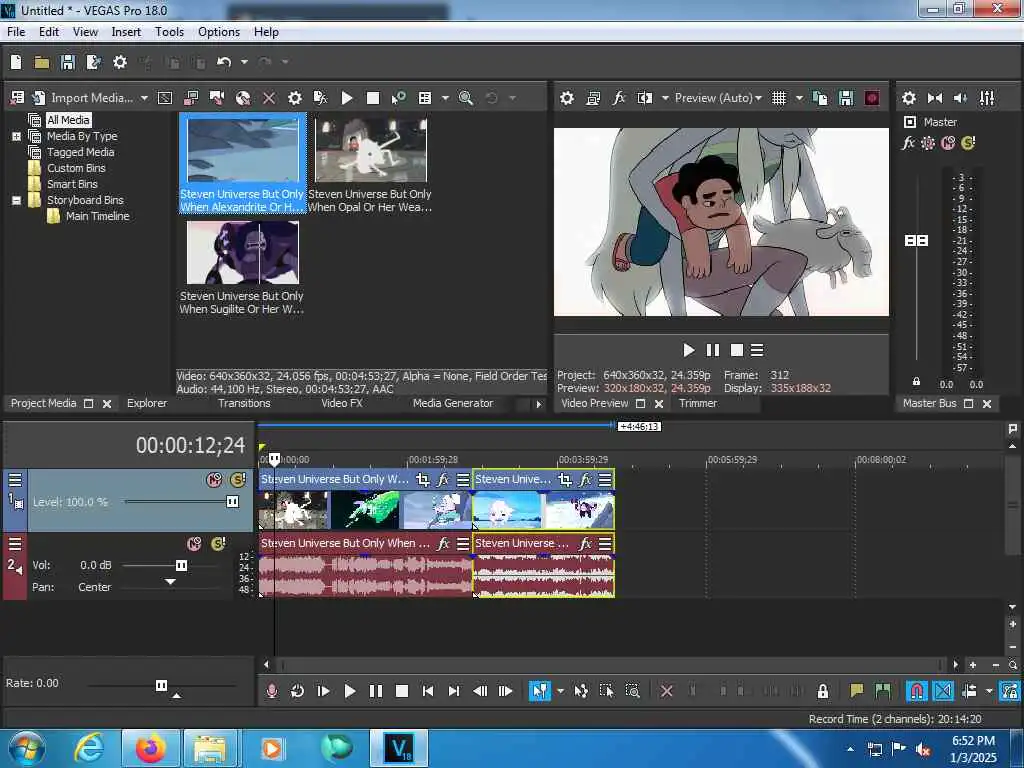Click record microphone button

(272, 691)
